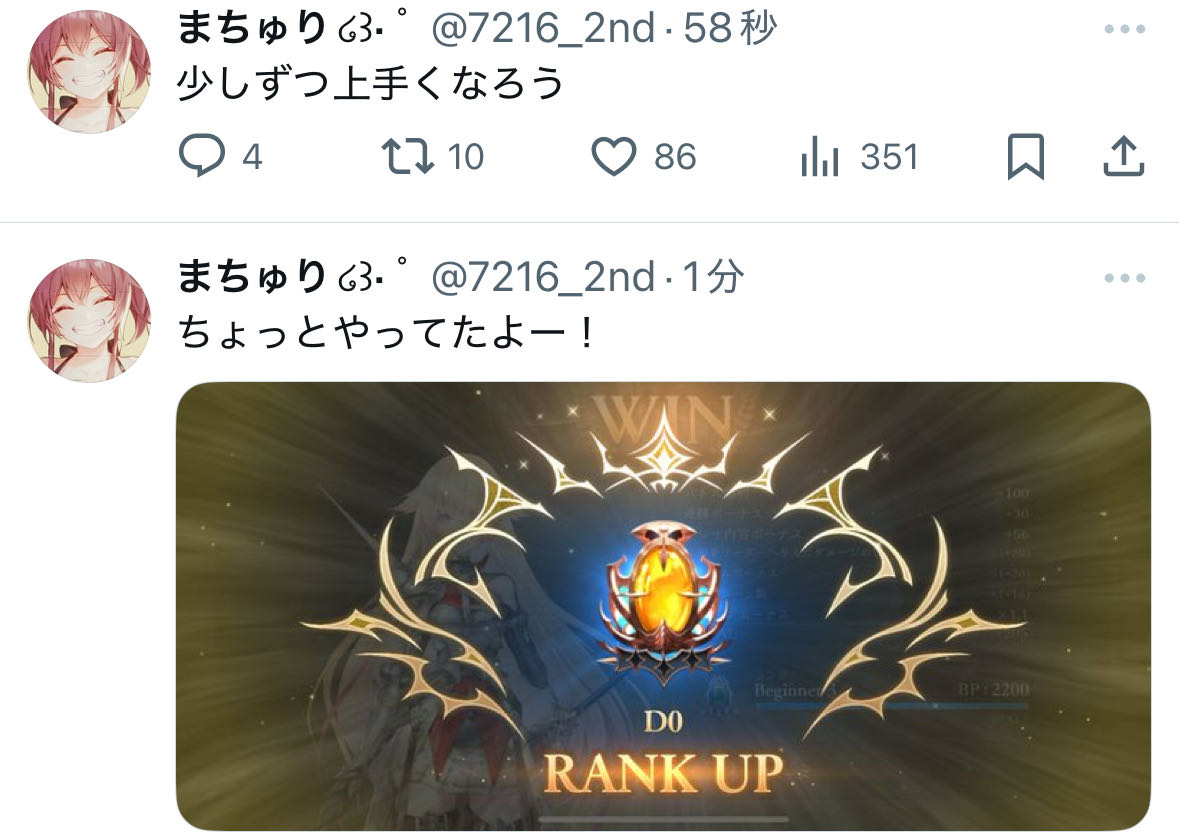Open @7216_2nd handle on first tweet

click(x=544, y=29)
